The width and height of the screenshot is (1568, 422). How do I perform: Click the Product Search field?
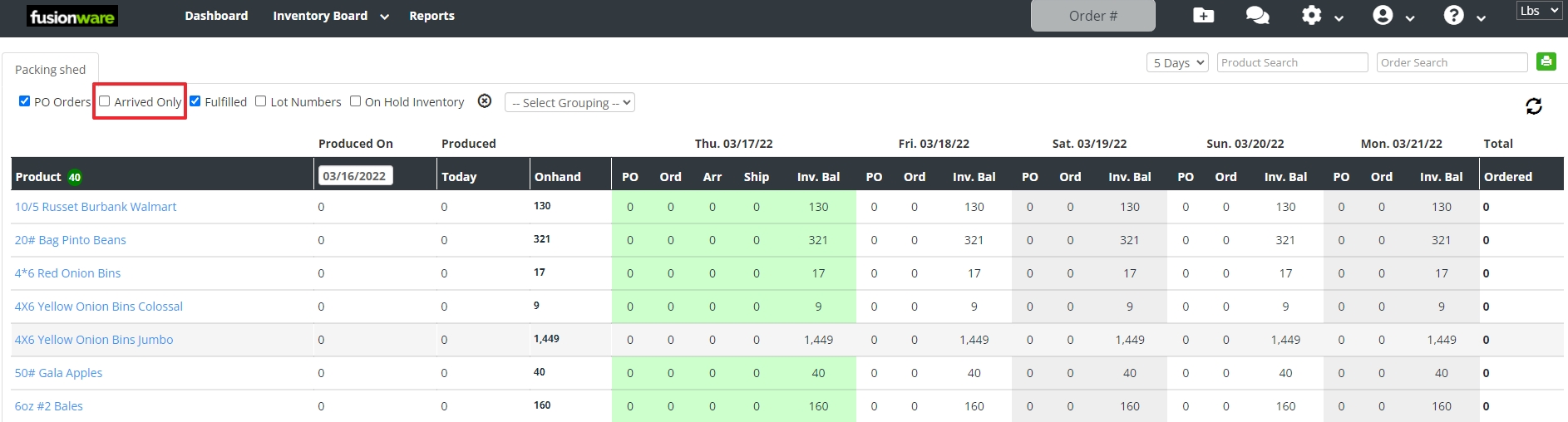(1292, 62)
